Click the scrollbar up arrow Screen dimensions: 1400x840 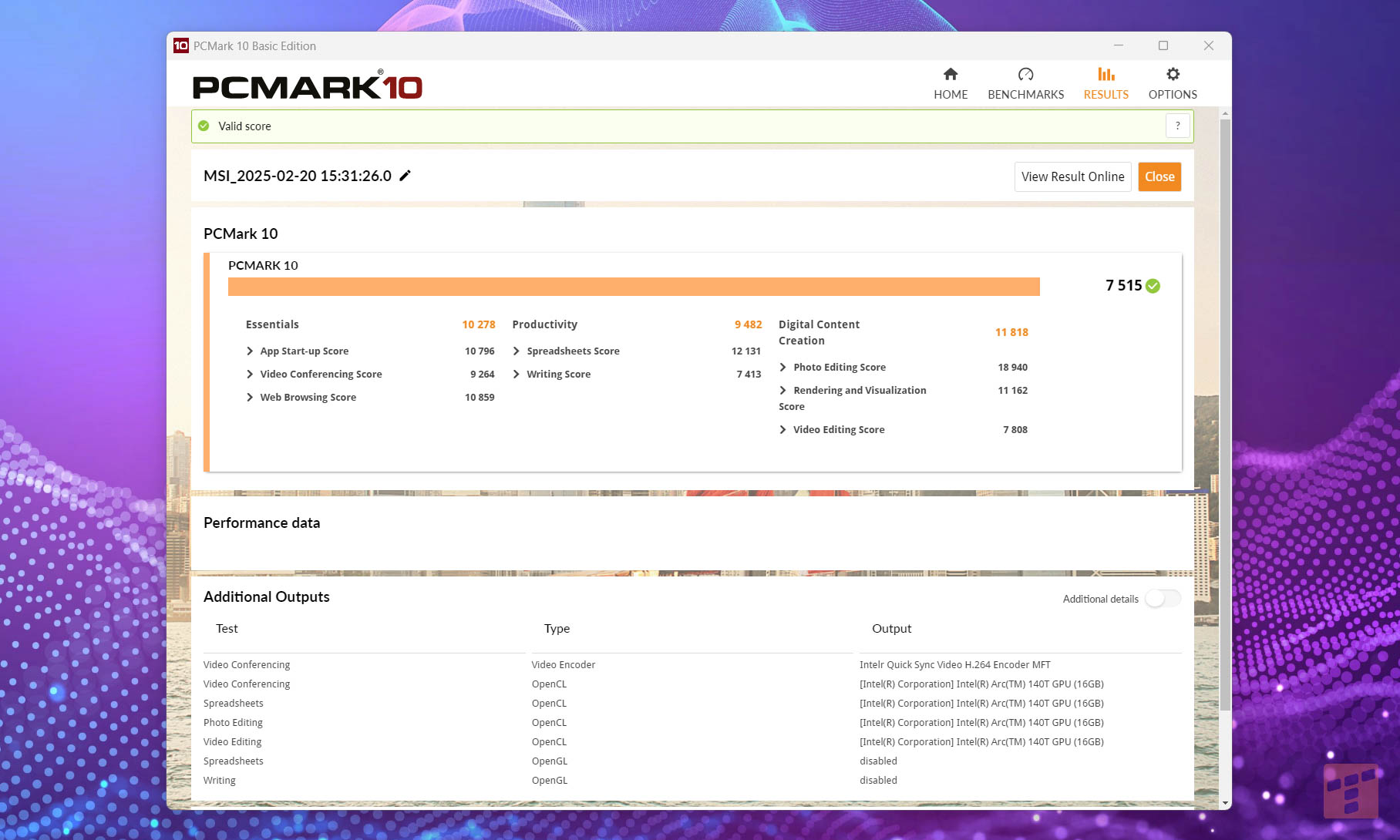1225,114
